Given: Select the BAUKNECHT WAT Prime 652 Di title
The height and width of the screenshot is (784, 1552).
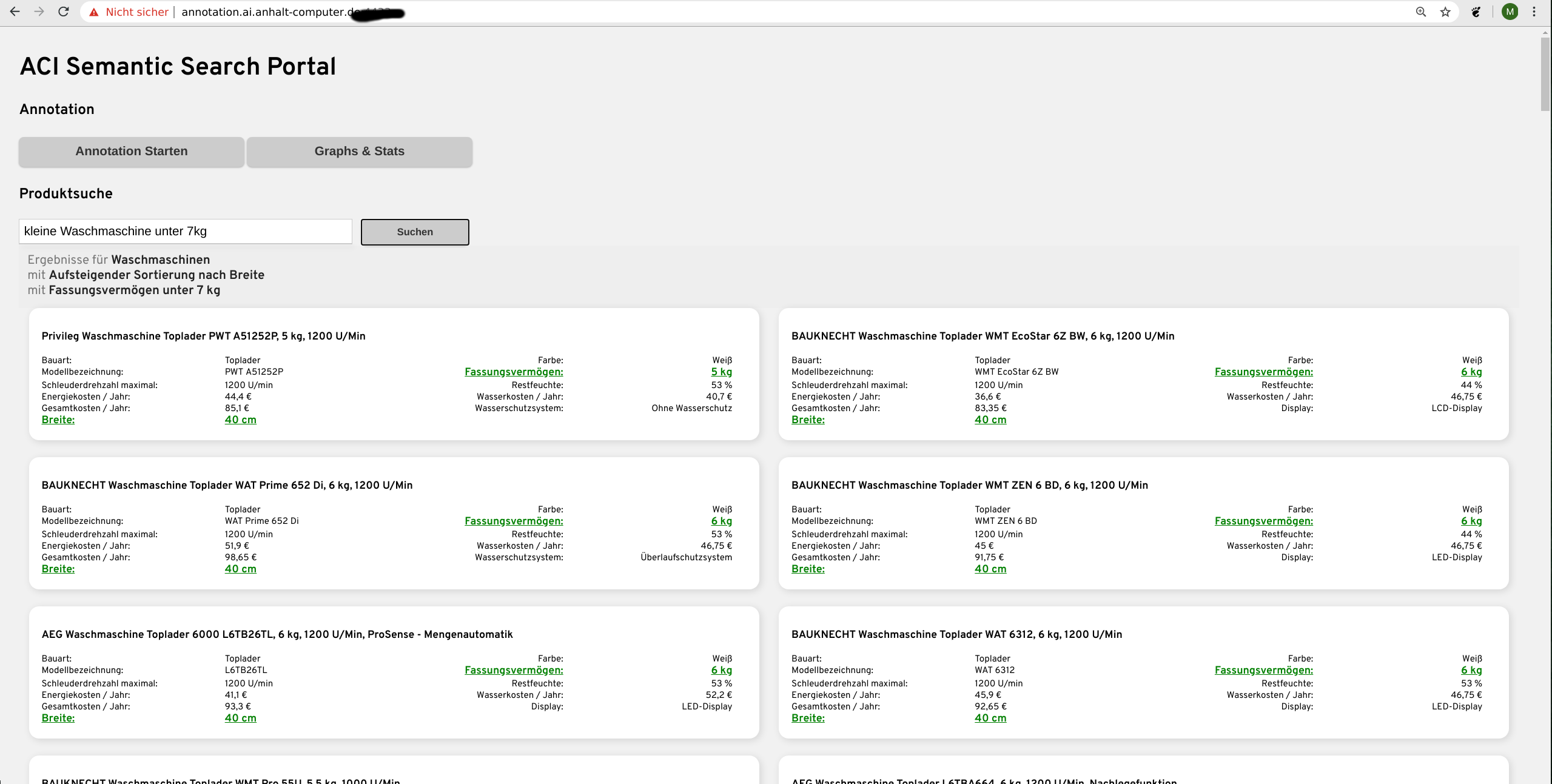Looking at the screenshot, I should (x=227, y=486).
